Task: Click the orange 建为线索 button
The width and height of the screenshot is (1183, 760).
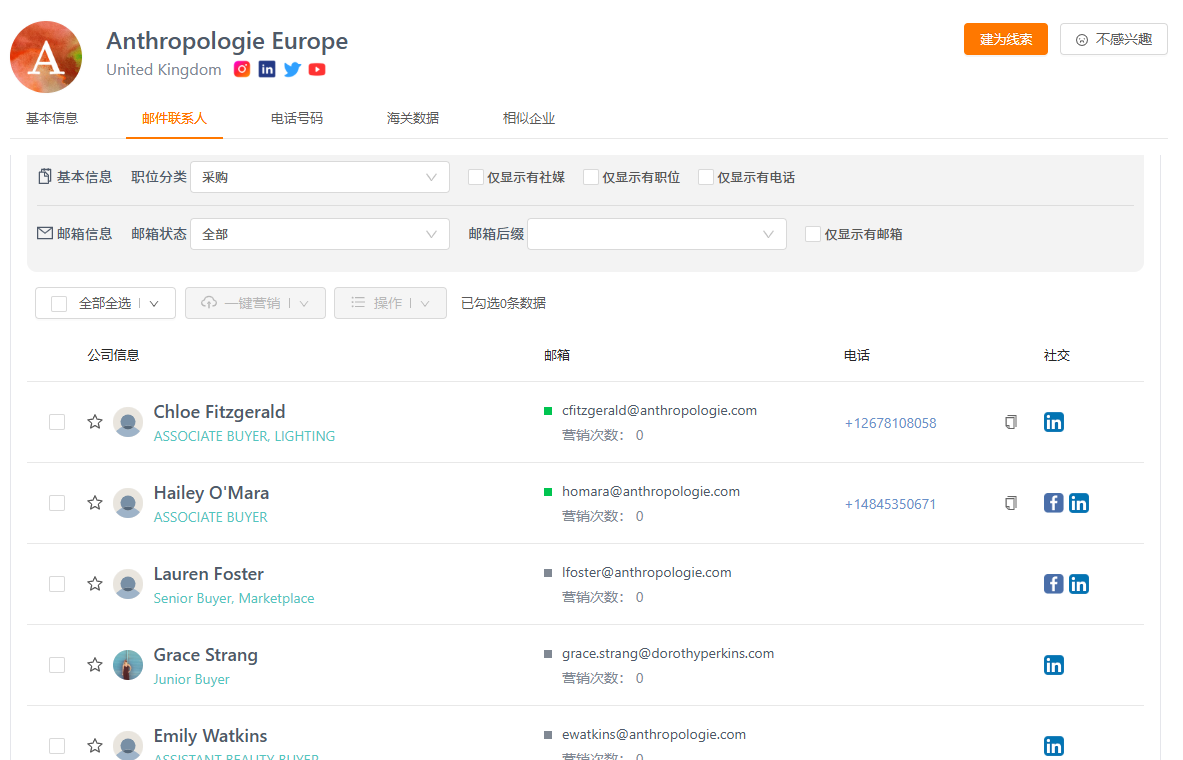Action: click(x=1006, y=39)
